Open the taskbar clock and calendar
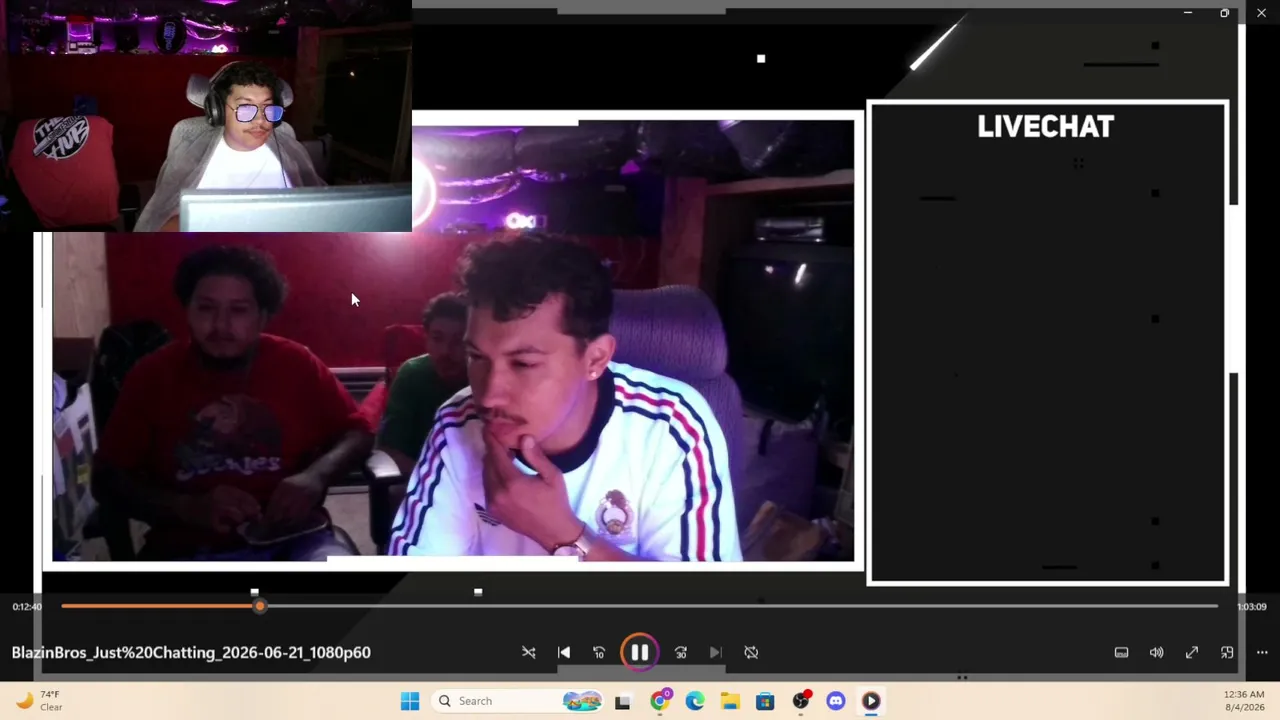The image size is (1280, 720). coord(1244,701)
